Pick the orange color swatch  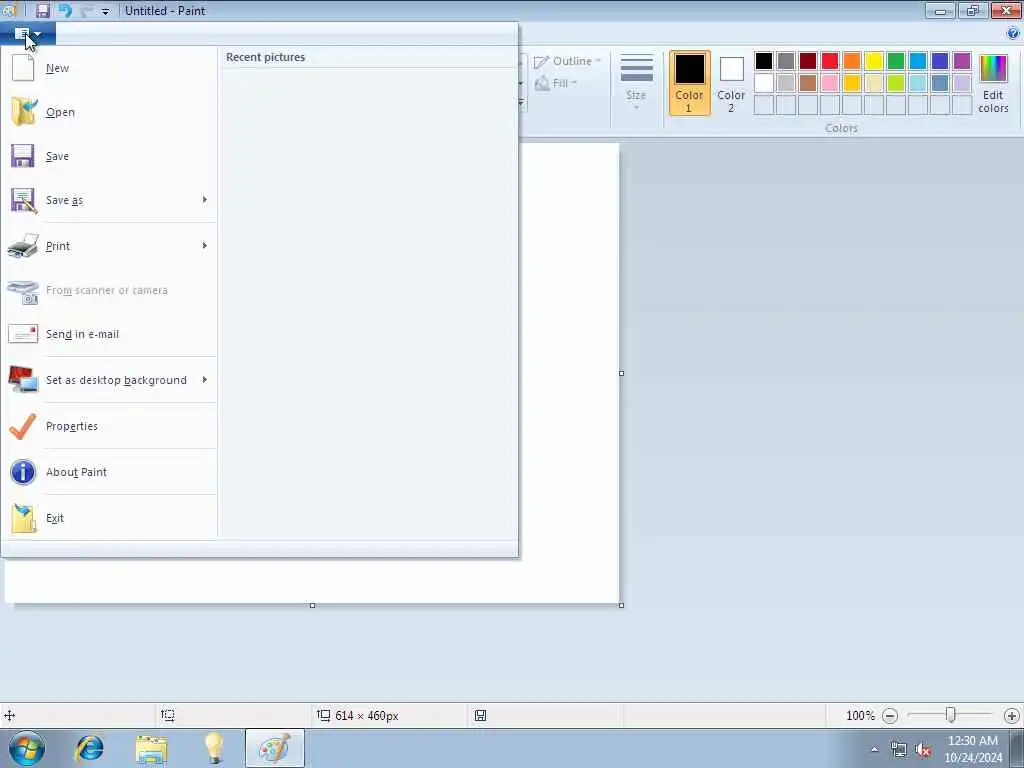tap(852, 61)
